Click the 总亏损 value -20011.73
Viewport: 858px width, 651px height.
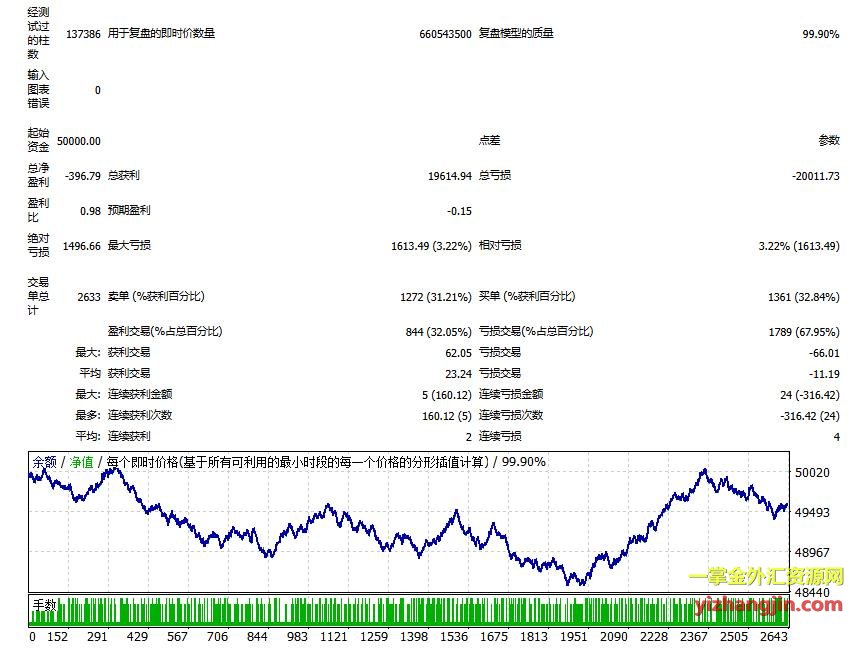tap(815, 176)
